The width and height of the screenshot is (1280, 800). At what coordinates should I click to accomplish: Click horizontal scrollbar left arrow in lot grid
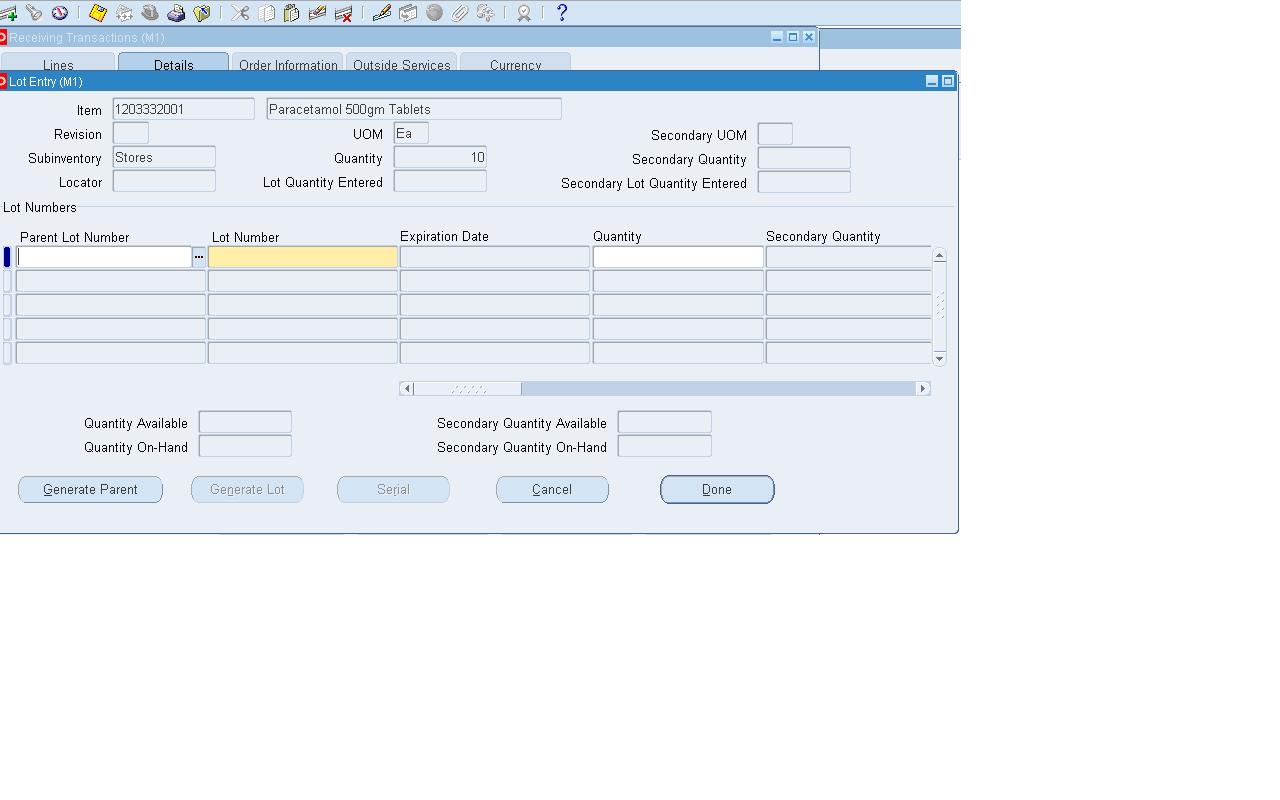(406, 388)
